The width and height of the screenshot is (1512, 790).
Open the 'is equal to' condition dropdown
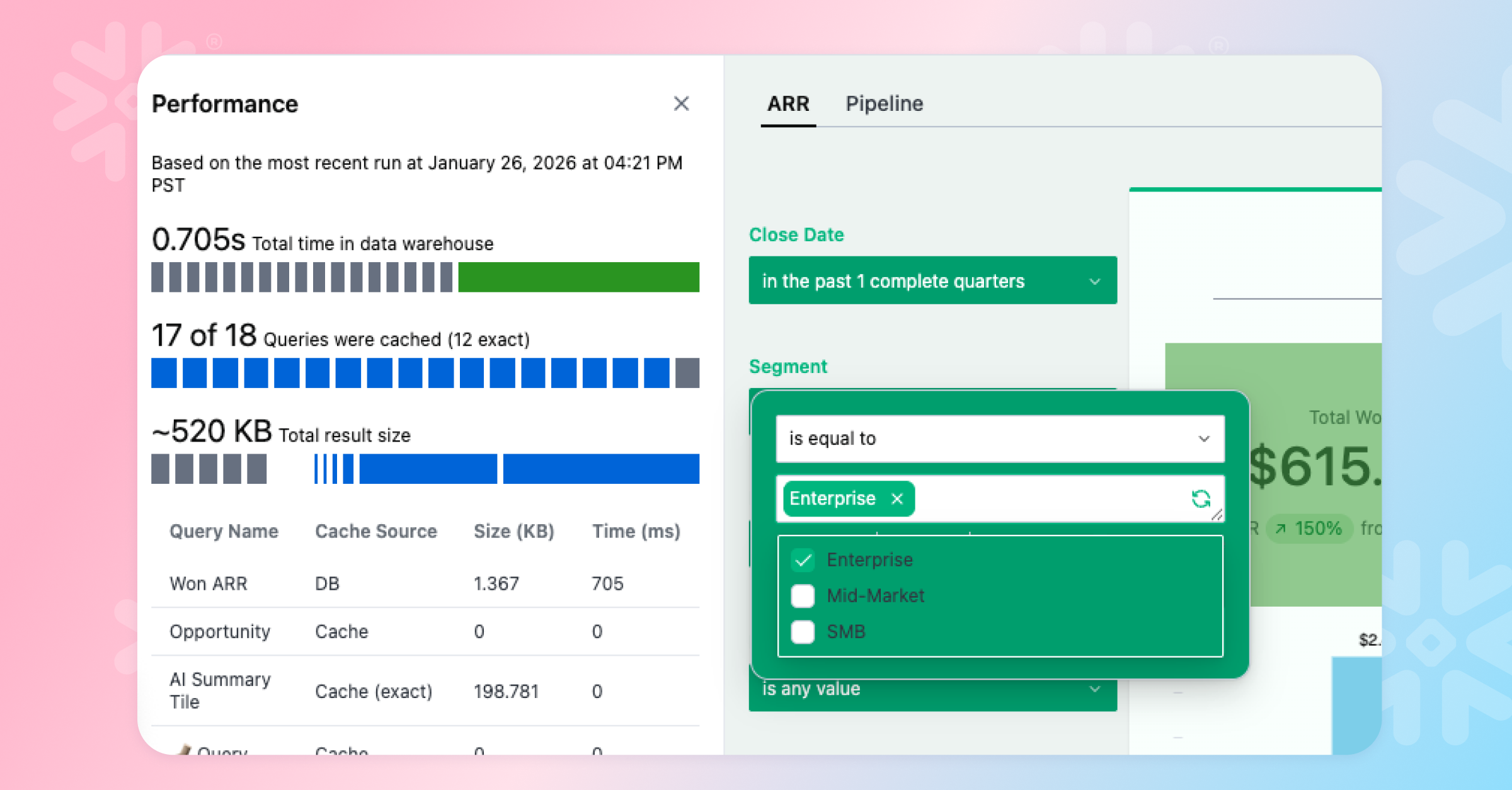coord(1000,438)
